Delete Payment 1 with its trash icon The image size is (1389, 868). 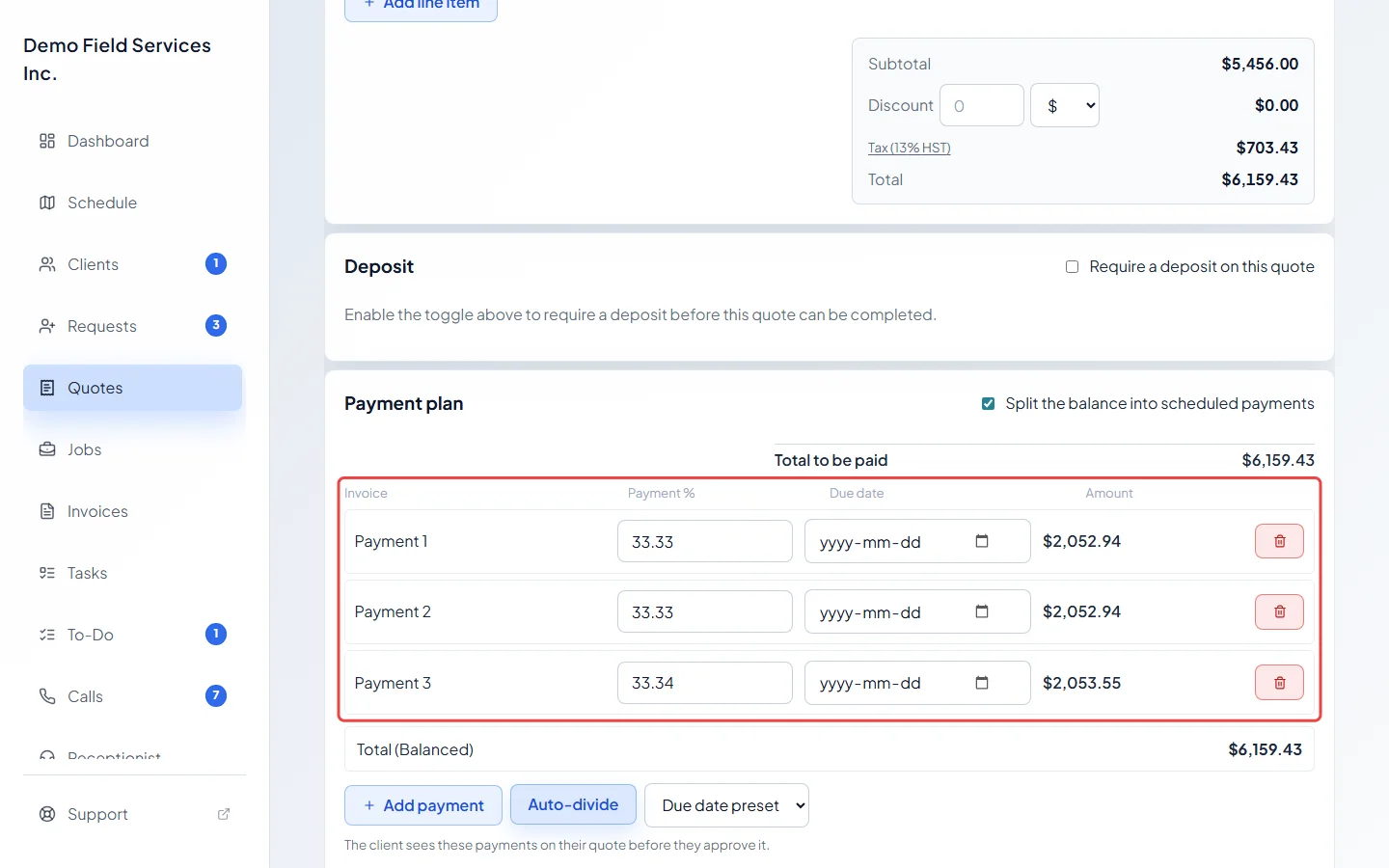tap(1279, 541)
